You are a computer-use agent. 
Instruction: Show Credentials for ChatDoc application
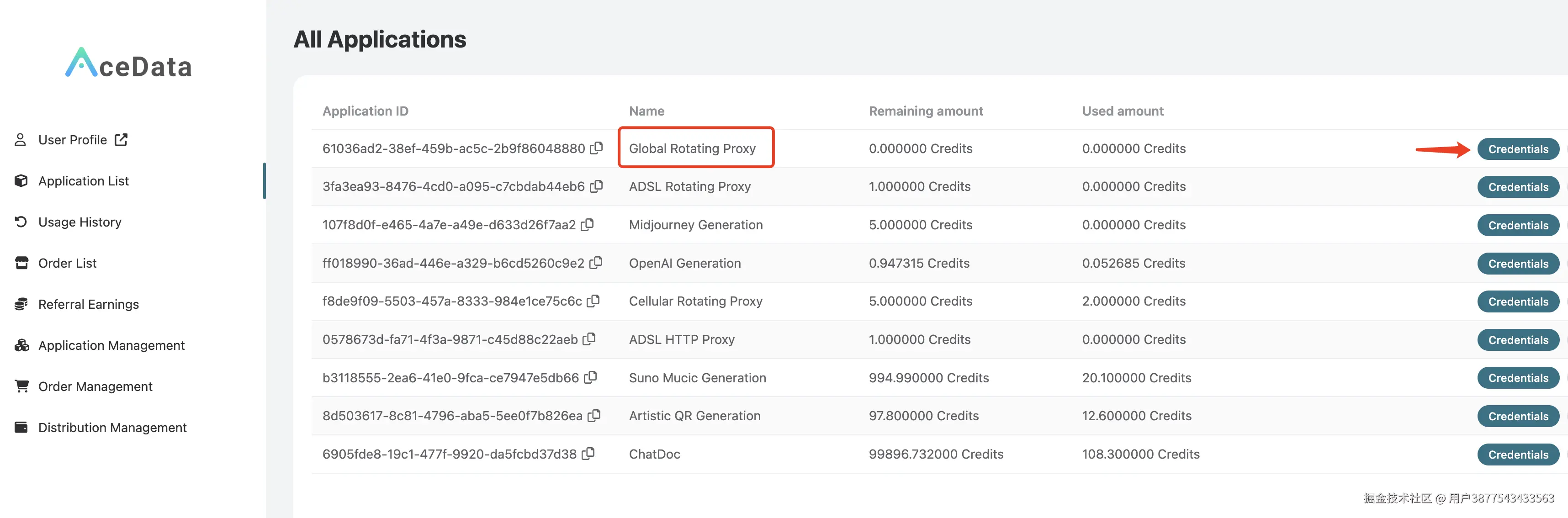pos(1517,455)
